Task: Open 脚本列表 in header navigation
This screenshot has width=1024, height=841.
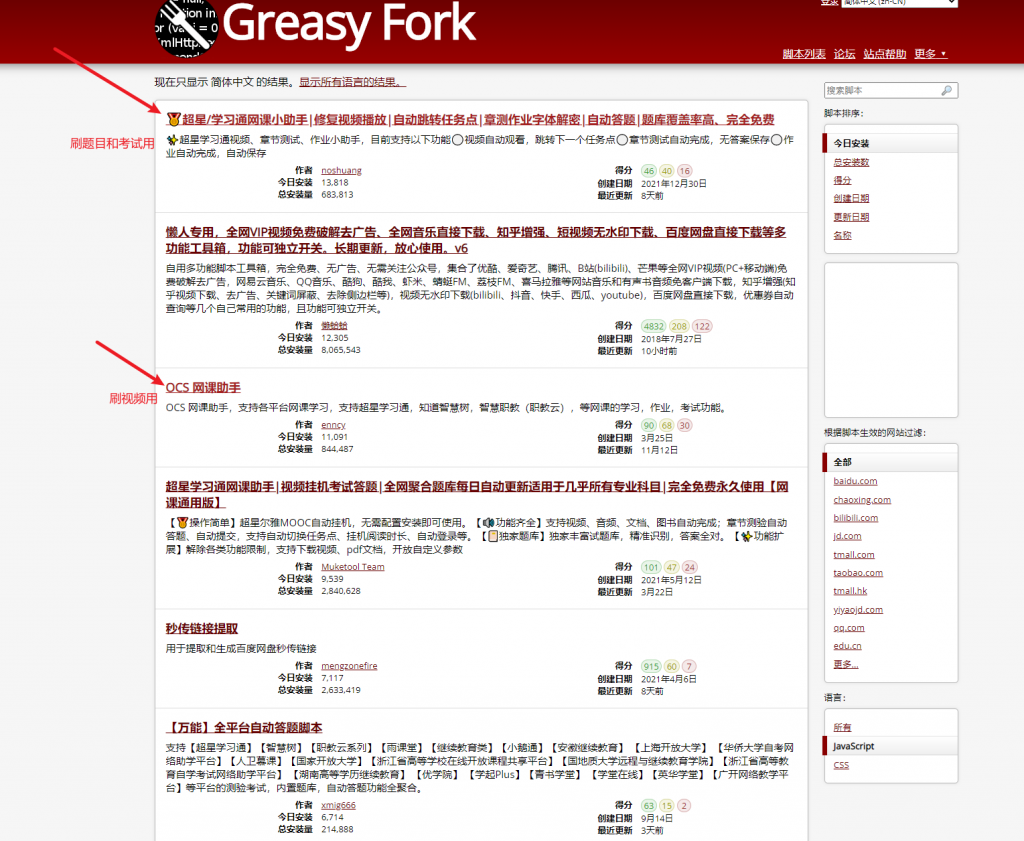Action: pyautogui.click(x=804, y=54)
